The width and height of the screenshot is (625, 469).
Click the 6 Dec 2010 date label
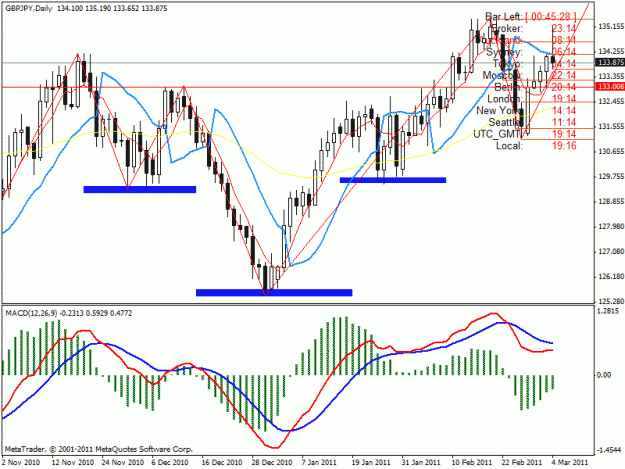point(169,462)
